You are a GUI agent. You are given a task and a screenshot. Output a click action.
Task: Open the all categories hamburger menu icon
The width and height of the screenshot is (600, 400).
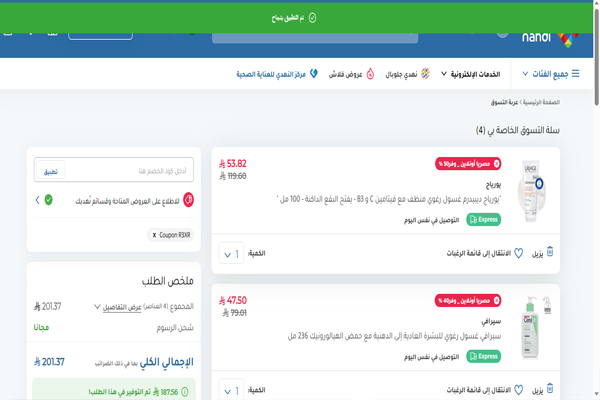(x=576, y=73)
